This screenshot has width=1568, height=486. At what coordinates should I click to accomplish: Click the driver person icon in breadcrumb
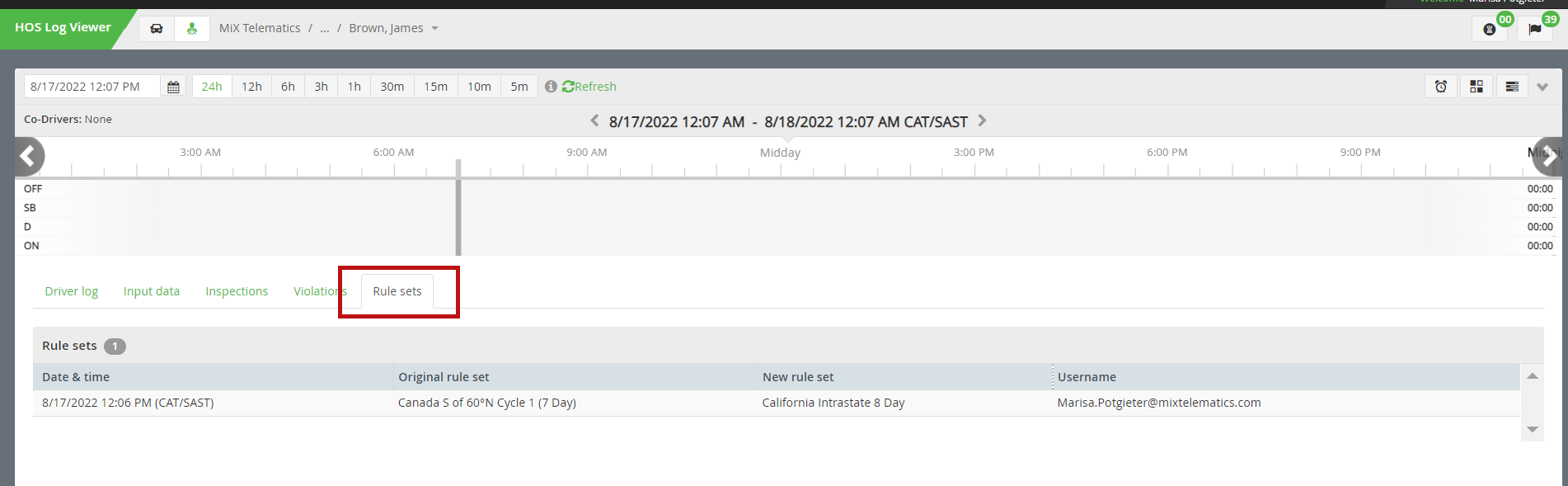pos(192,29)
